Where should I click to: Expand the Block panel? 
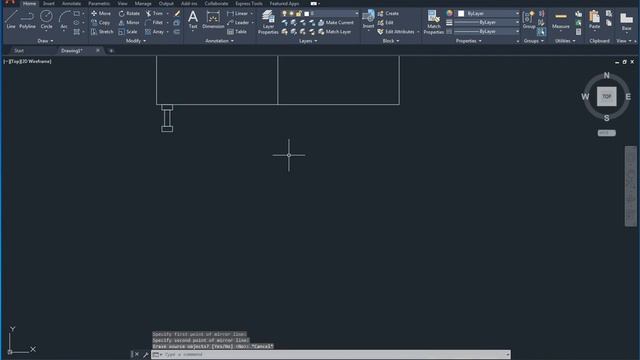point(391,41)
